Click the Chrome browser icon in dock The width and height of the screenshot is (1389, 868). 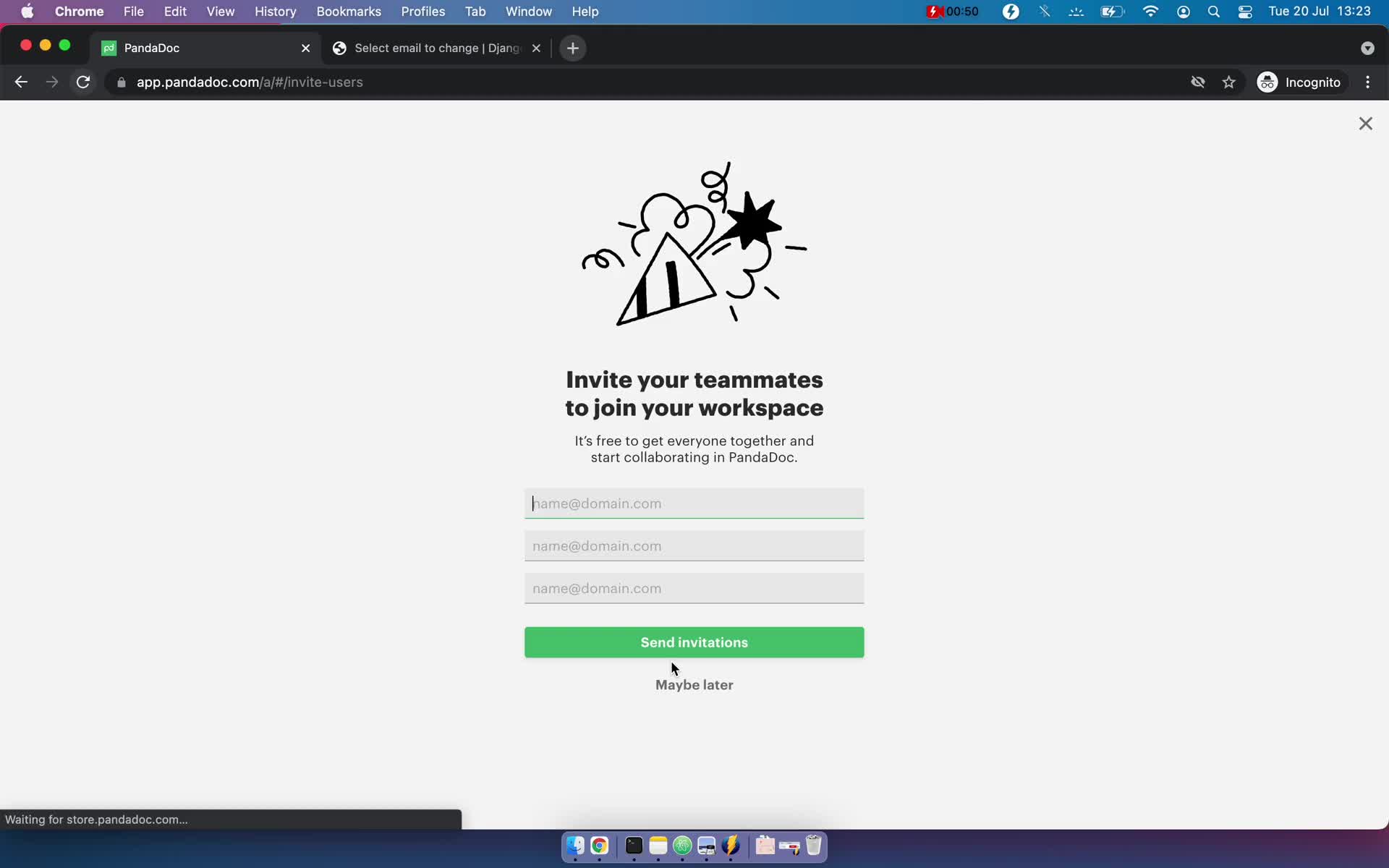600,846
